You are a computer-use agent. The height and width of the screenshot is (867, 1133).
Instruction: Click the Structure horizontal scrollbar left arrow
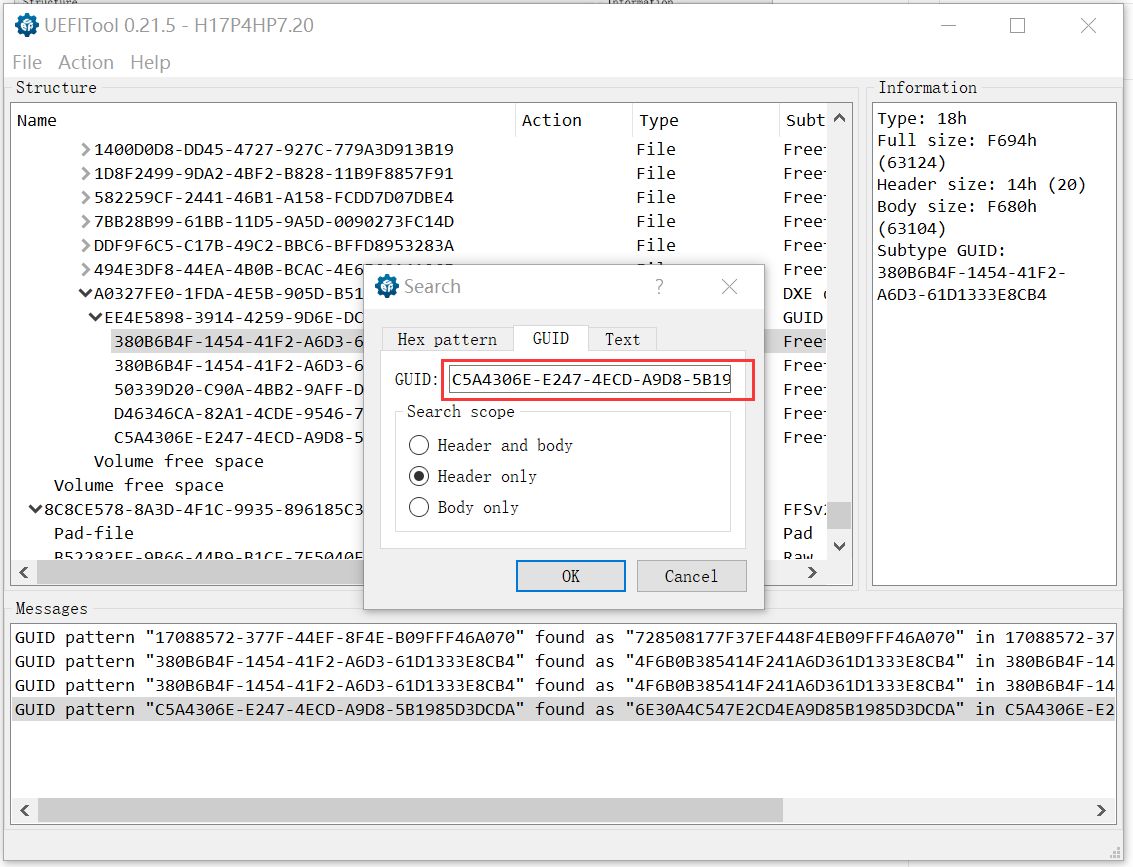[x=24, y=572]
